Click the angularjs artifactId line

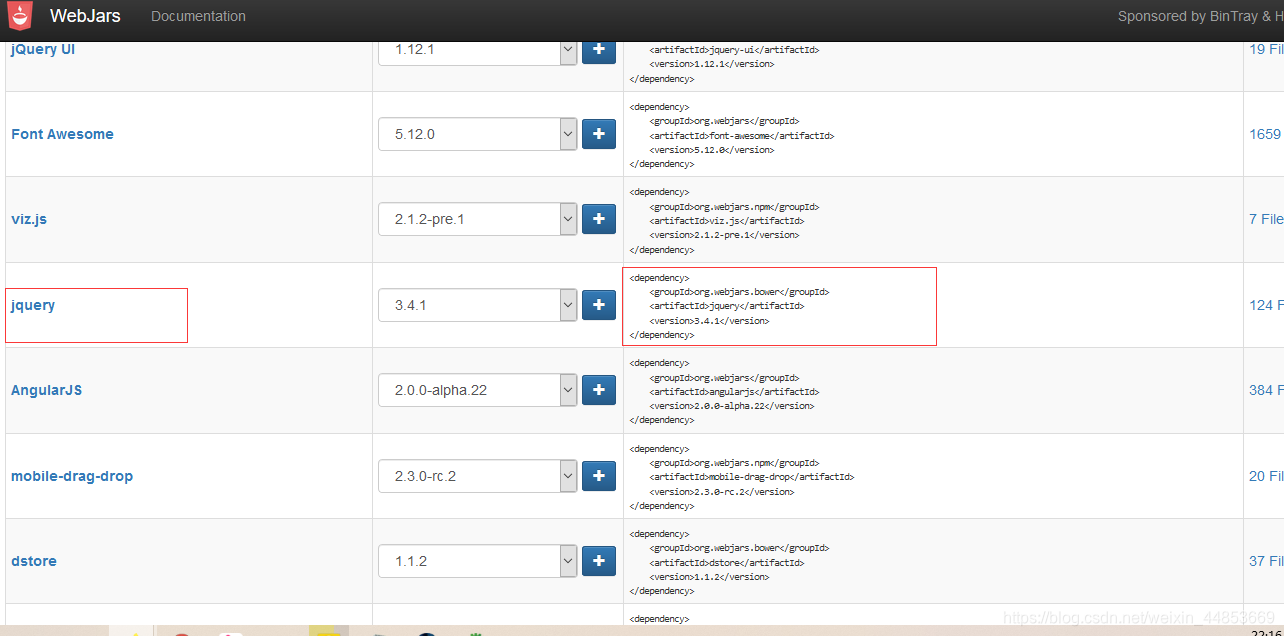pyautogui.click(x=734, y=392)
